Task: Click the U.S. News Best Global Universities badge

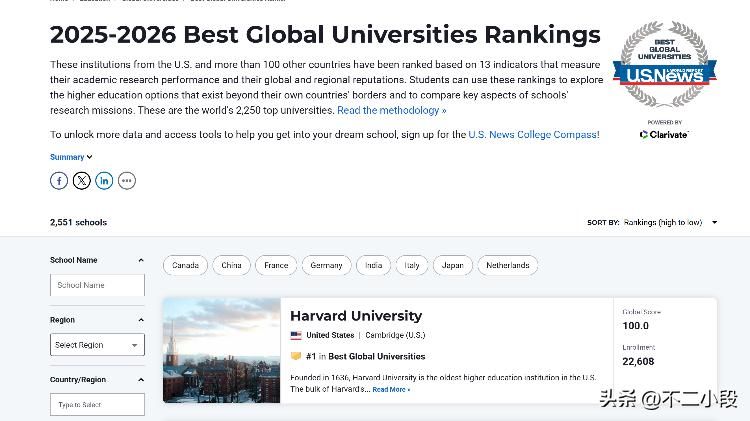Action: [x=664, y=63]
